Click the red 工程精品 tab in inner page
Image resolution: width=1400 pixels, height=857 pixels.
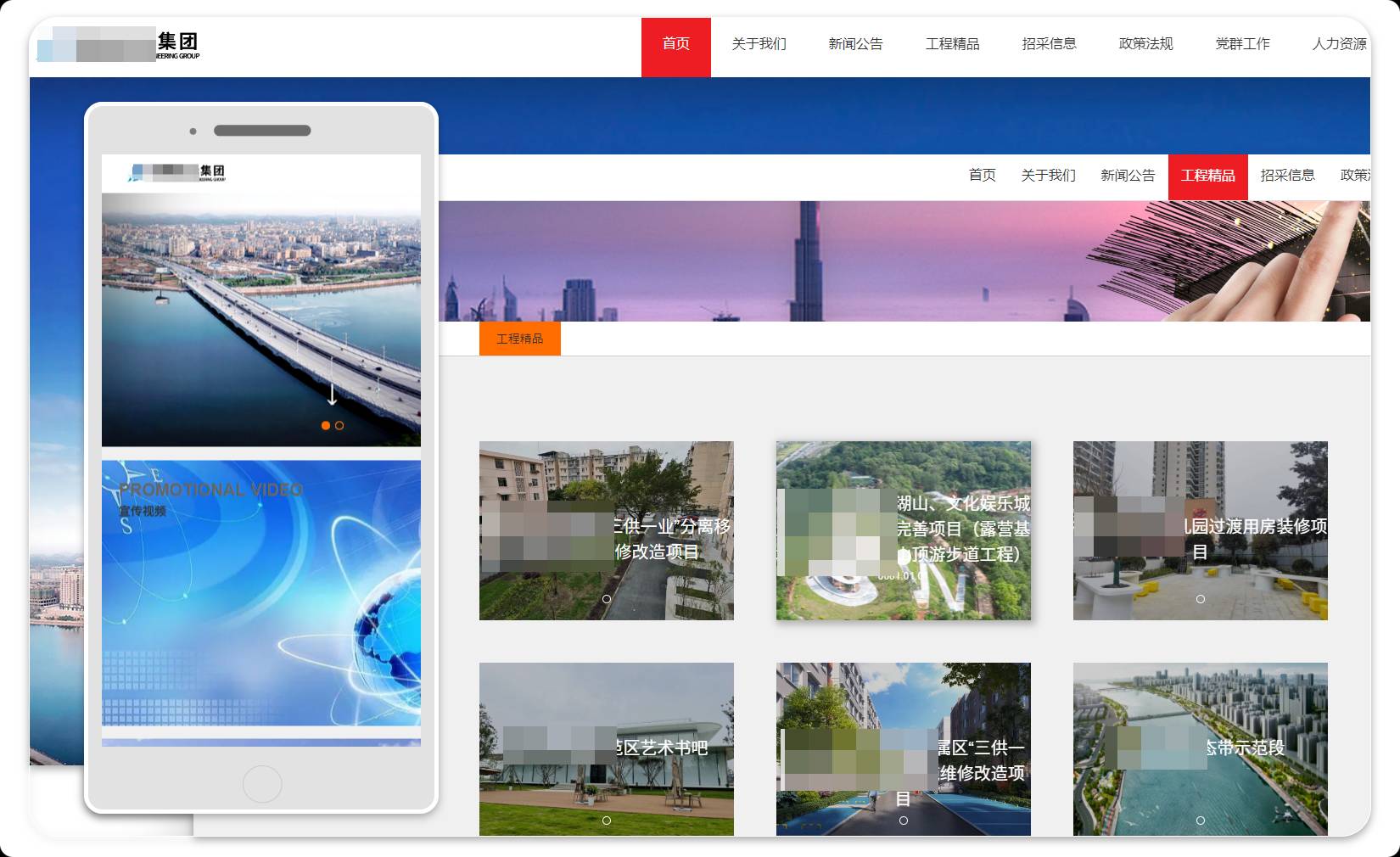(1207, 176)
